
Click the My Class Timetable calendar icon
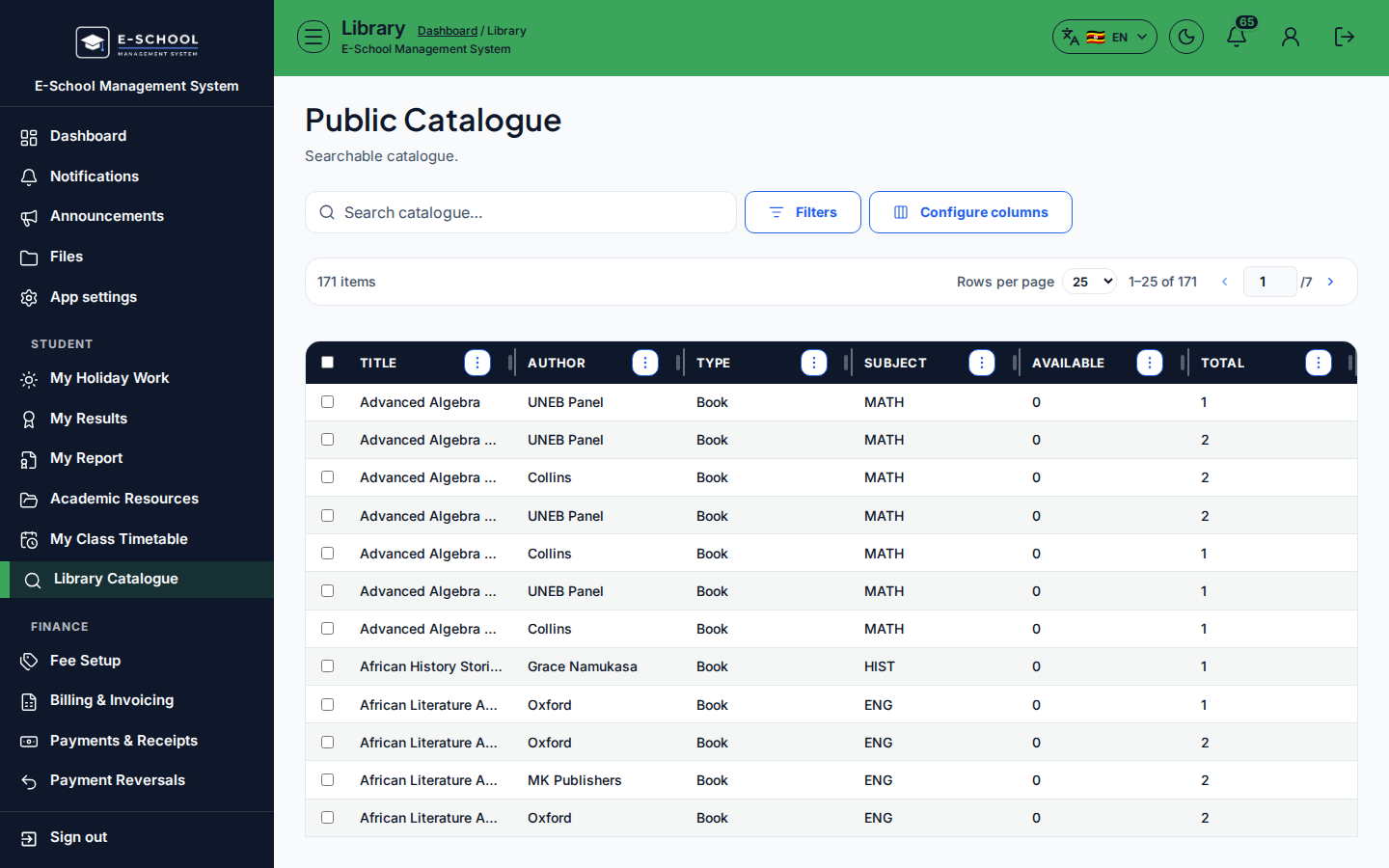pyautogui.click(x=29, y=540)
